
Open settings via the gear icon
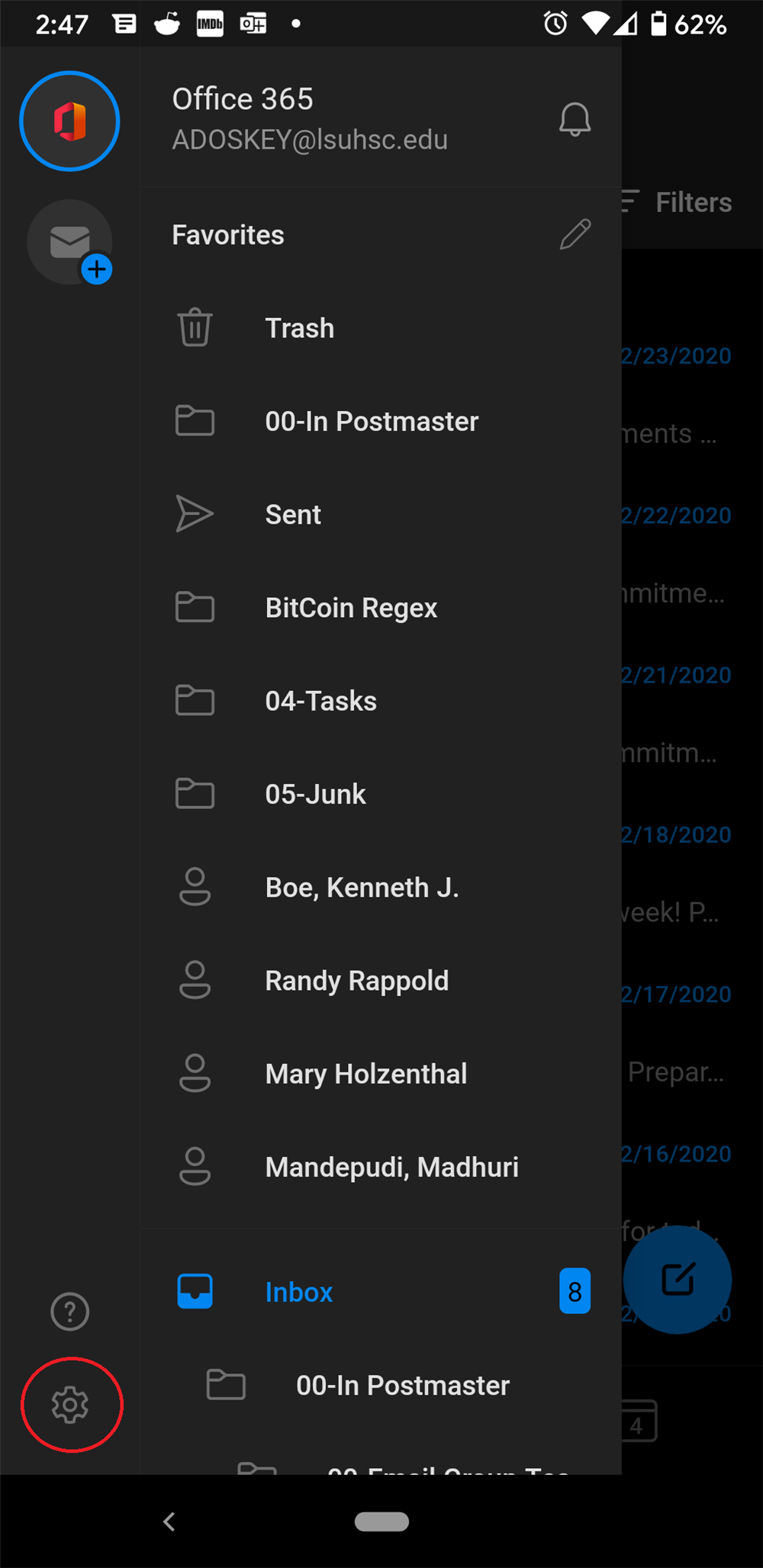pos(70,1405)
